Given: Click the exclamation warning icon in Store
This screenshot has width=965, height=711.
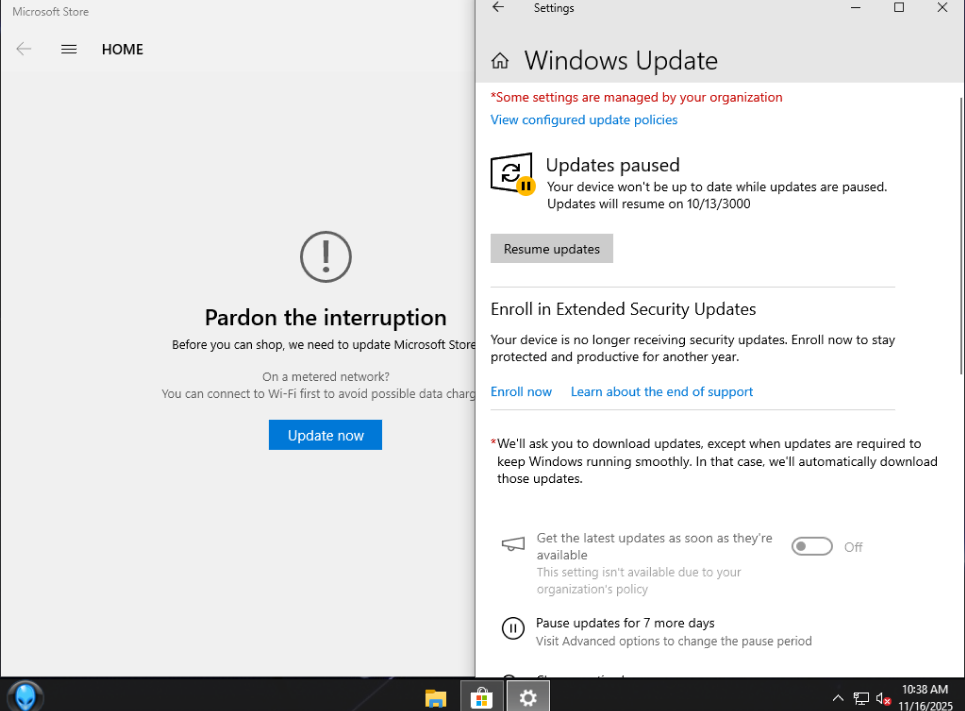Looking at the screenshot, I should click(326, 257).
